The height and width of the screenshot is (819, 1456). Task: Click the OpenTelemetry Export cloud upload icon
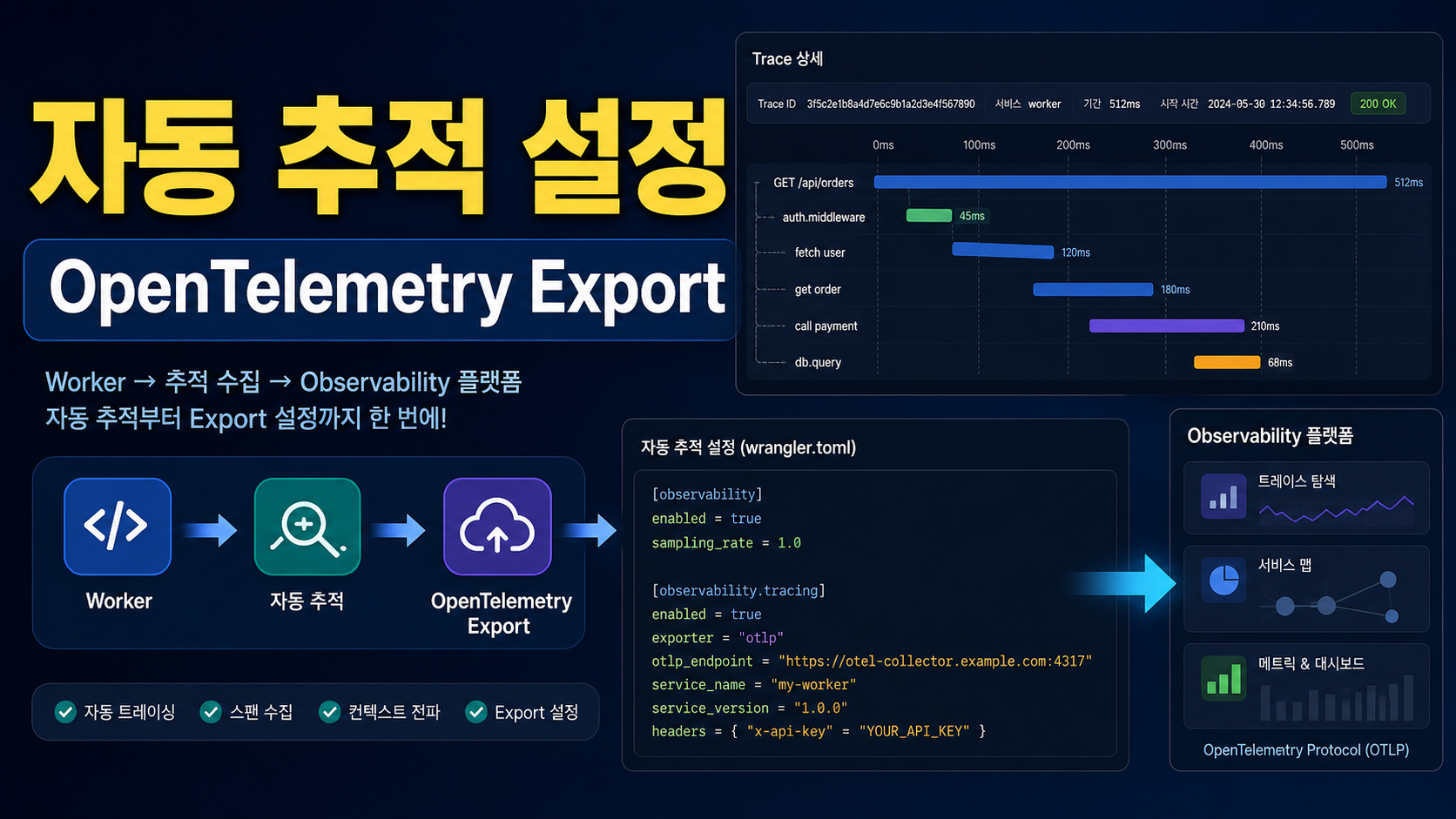pos(497,527)
